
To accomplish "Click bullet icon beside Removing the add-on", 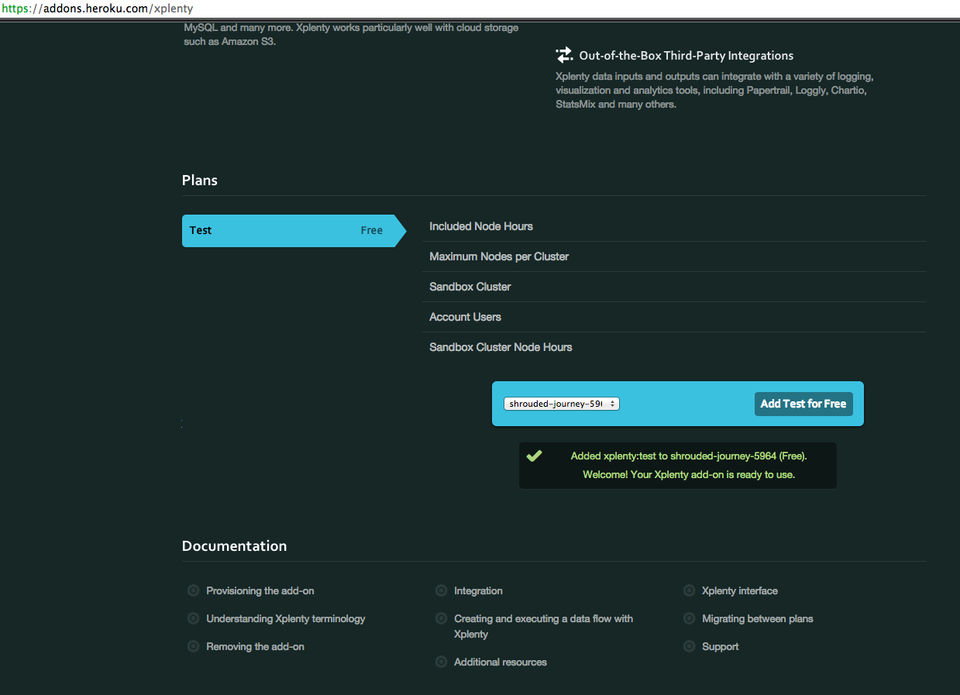I will (193, 646).
